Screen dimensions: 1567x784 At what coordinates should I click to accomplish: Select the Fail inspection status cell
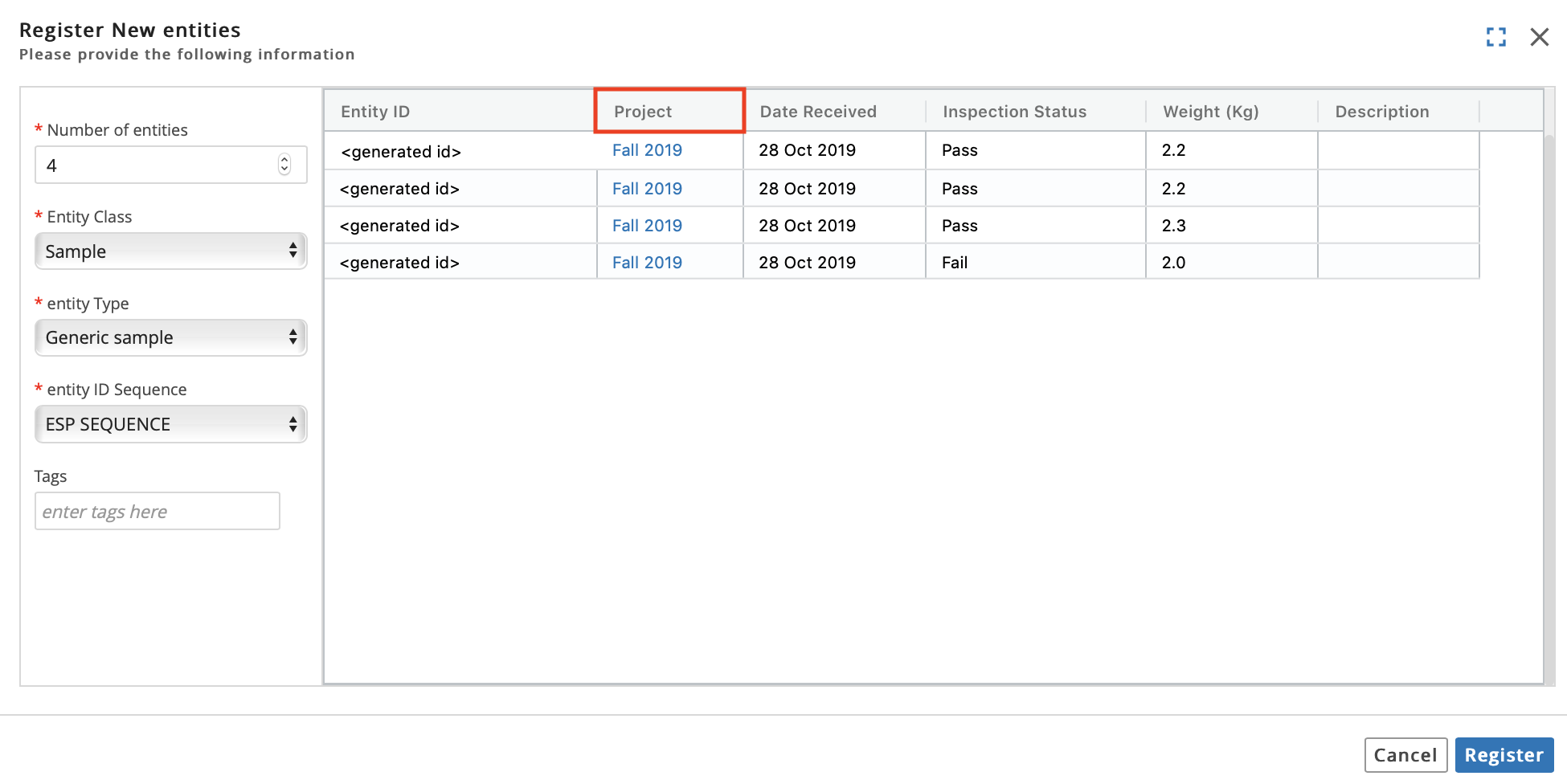1036,262
